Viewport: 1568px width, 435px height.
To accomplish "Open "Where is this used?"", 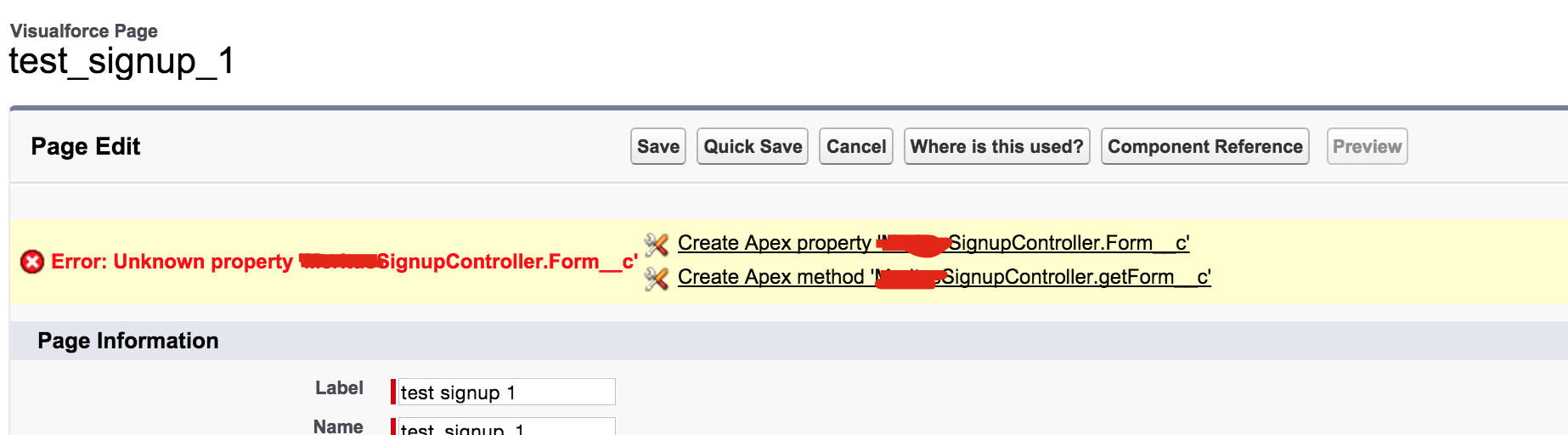I will [x=996, y=147].
